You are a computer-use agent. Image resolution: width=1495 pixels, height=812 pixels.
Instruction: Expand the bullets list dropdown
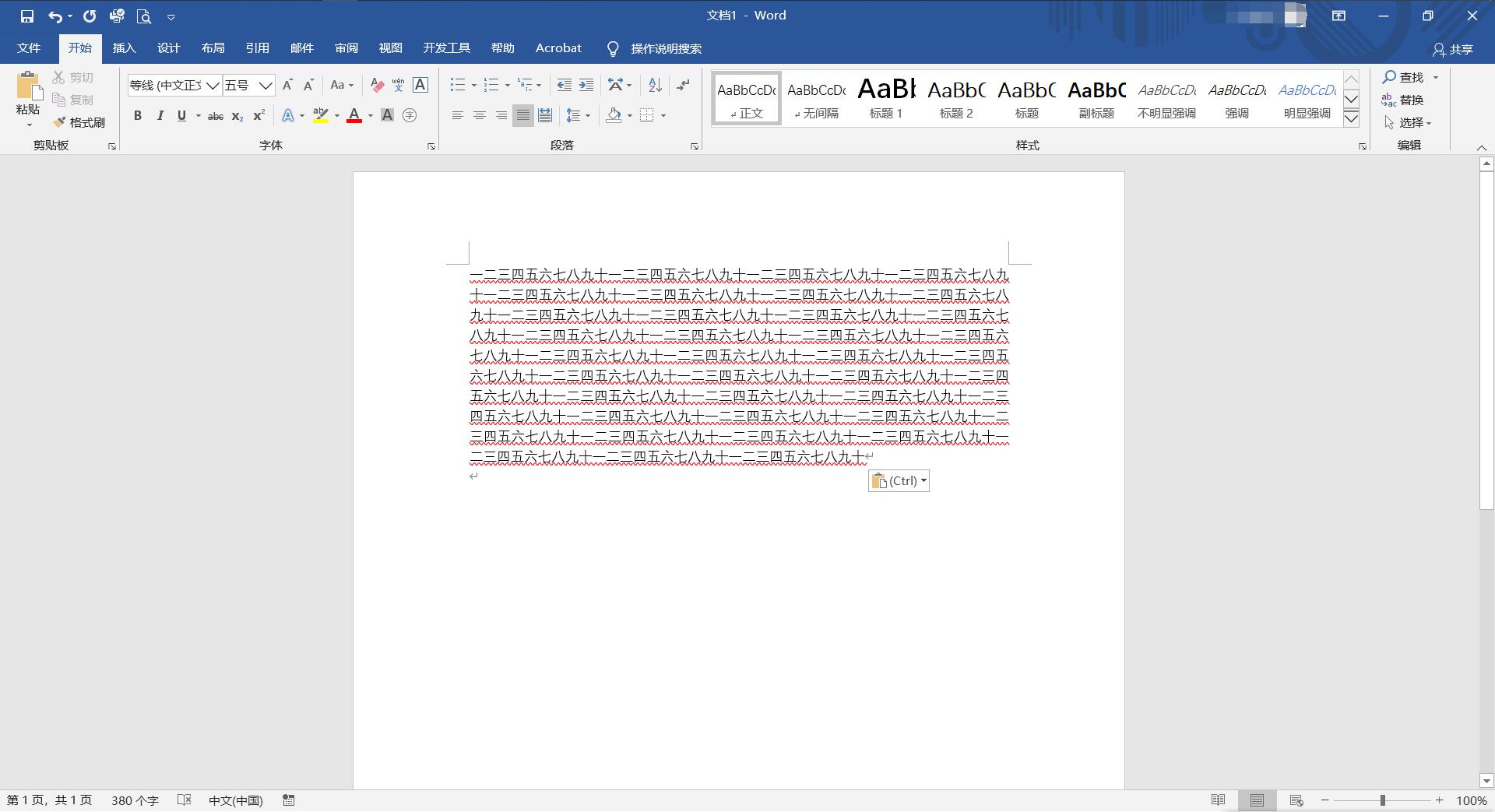tap(474, 86)
